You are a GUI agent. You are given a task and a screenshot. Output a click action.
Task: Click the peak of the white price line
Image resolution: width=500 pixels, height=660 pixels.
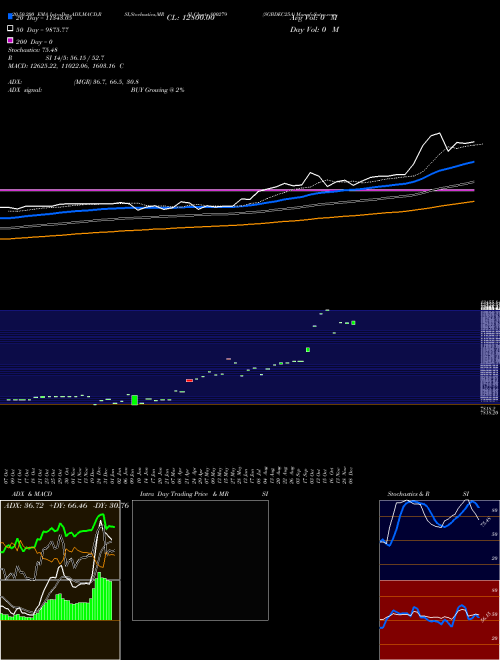point(439,133)
